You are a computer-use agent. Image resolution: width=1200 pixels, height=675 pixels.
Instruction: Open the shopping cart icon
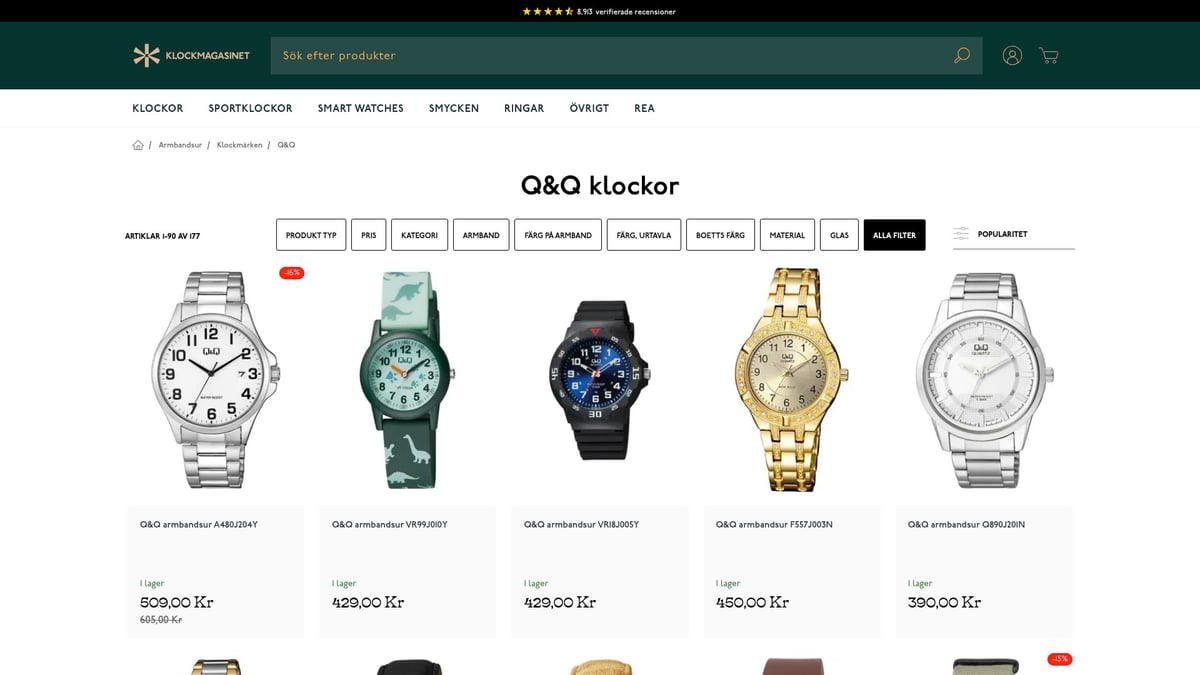[1049, 56]
